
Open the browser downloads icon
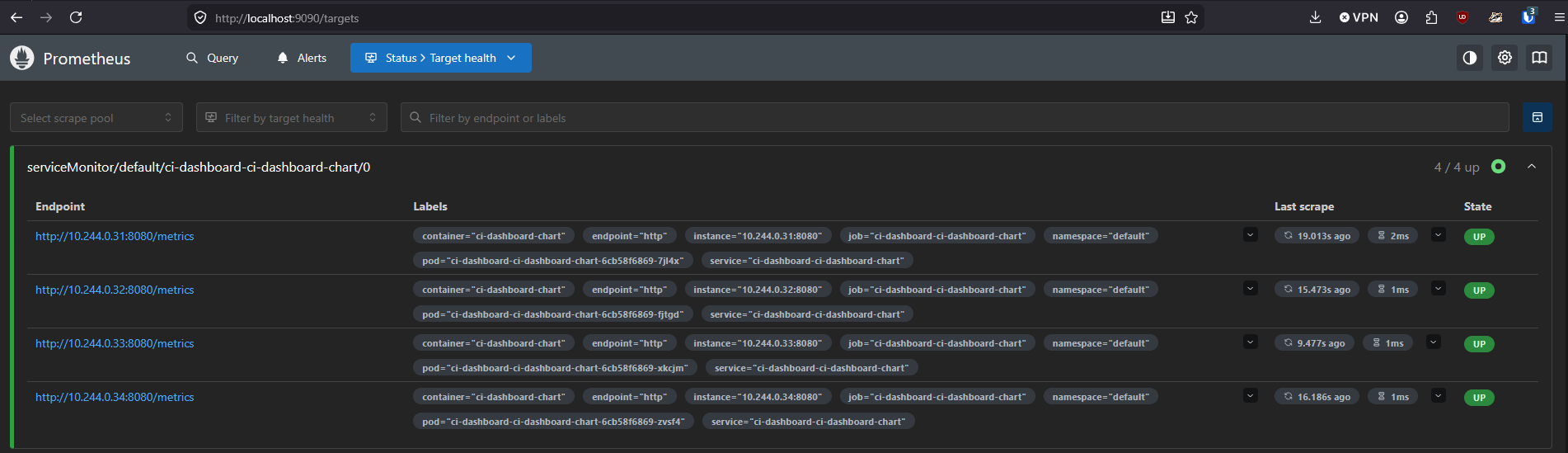pos(1315,17)
